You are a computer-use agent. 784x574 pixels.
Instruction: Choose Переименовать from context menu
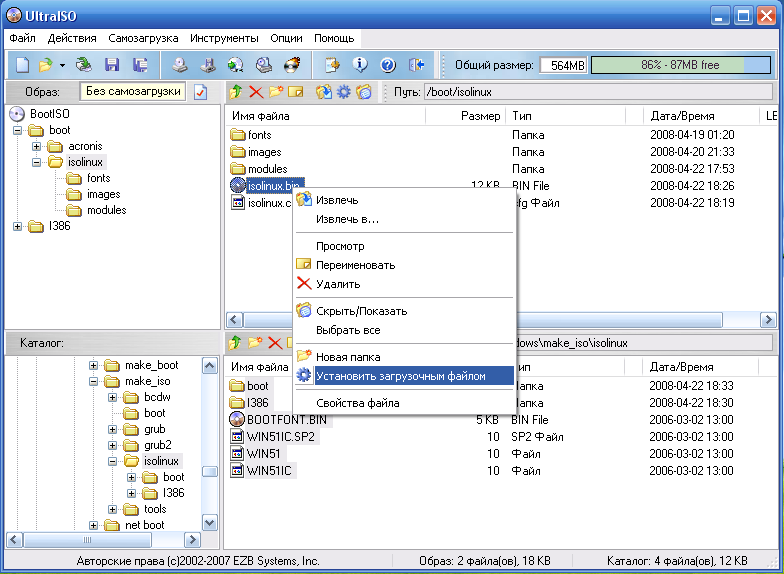pyautogui.click(x=355, y=265)
